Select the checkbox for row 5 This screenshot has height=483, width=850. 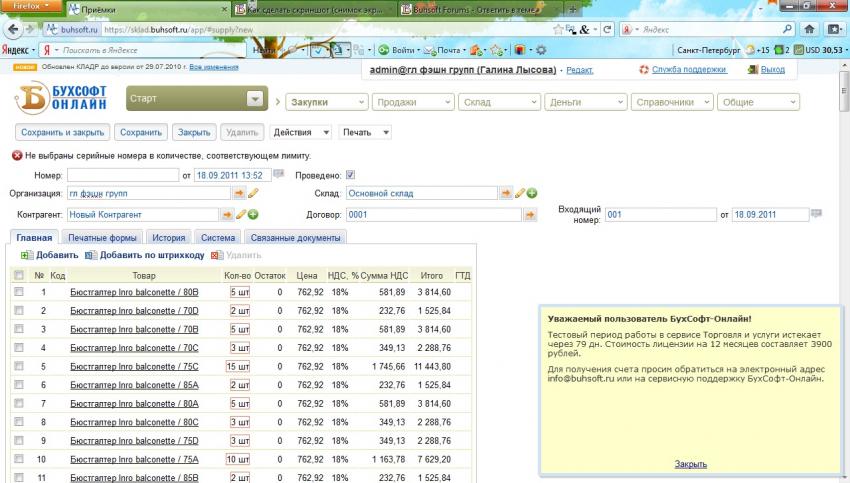[18, 367]
